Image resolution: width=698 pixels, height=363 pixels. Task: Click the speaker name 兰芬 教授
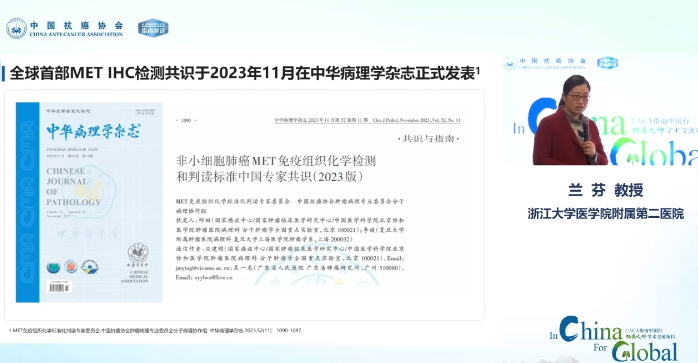605,190
